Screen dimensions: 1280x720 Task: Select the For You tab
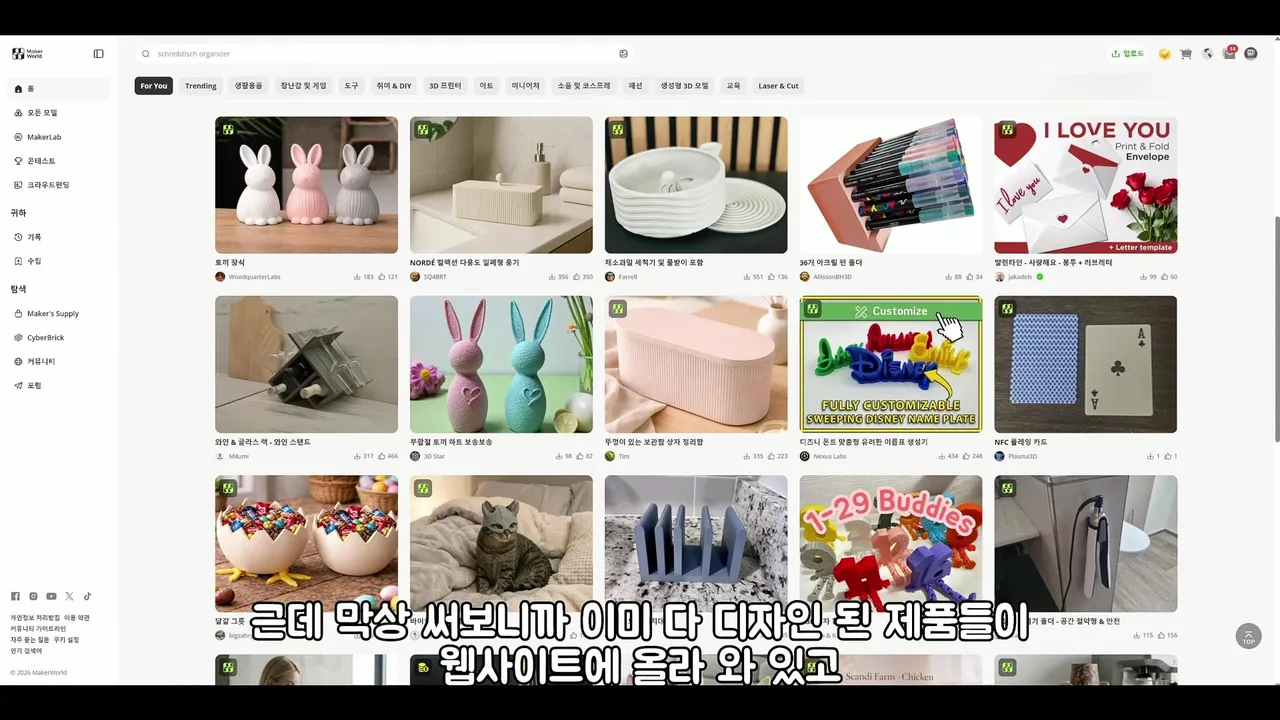(x=154, y=86)
